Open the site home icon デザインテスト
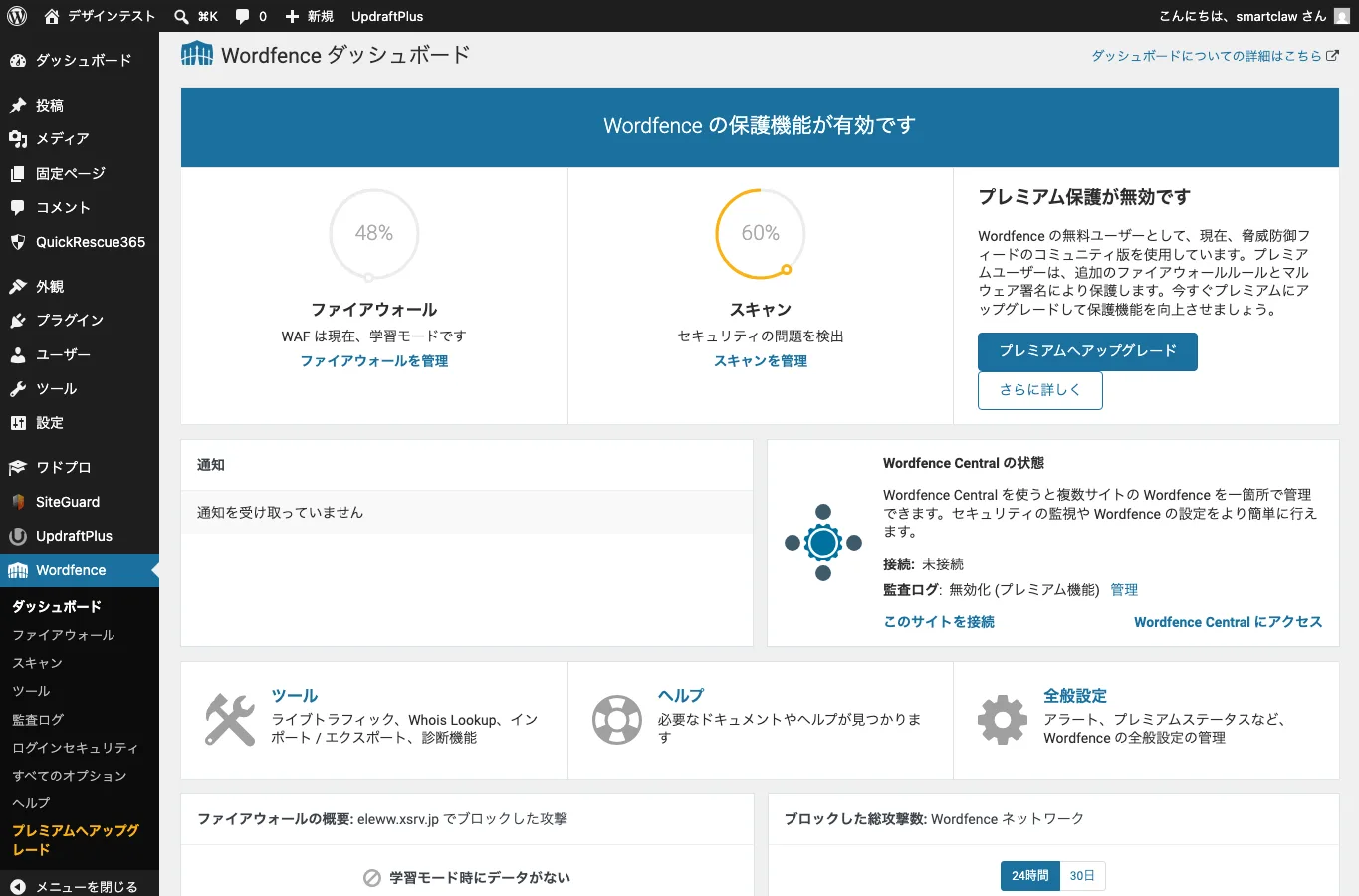 coord(52,16)
